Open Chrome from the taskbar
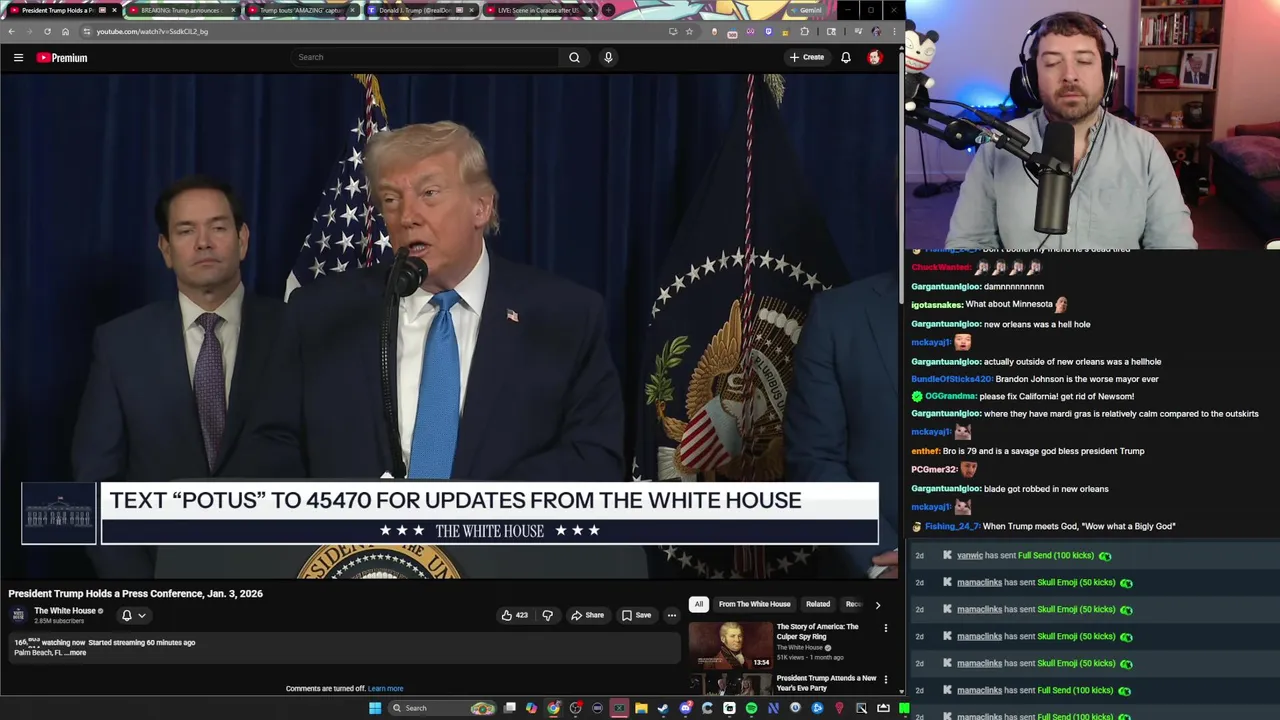Image resolution: width=1280 pixels, height=720 pixels. [553, 708]
